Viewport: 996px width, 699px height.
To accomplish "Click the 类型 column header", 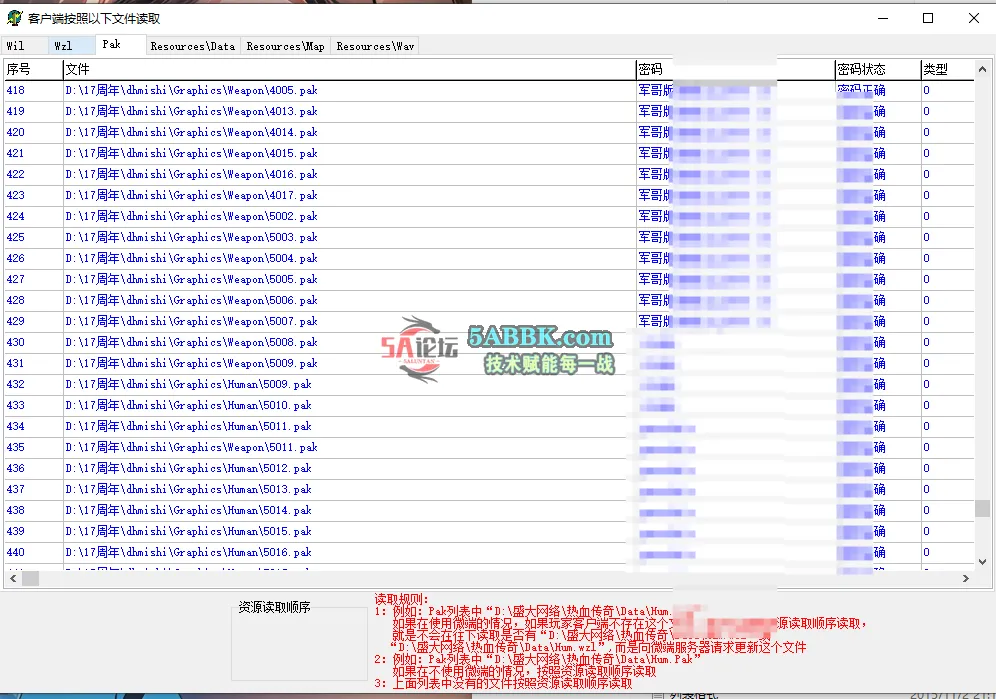I will (947, 69).
